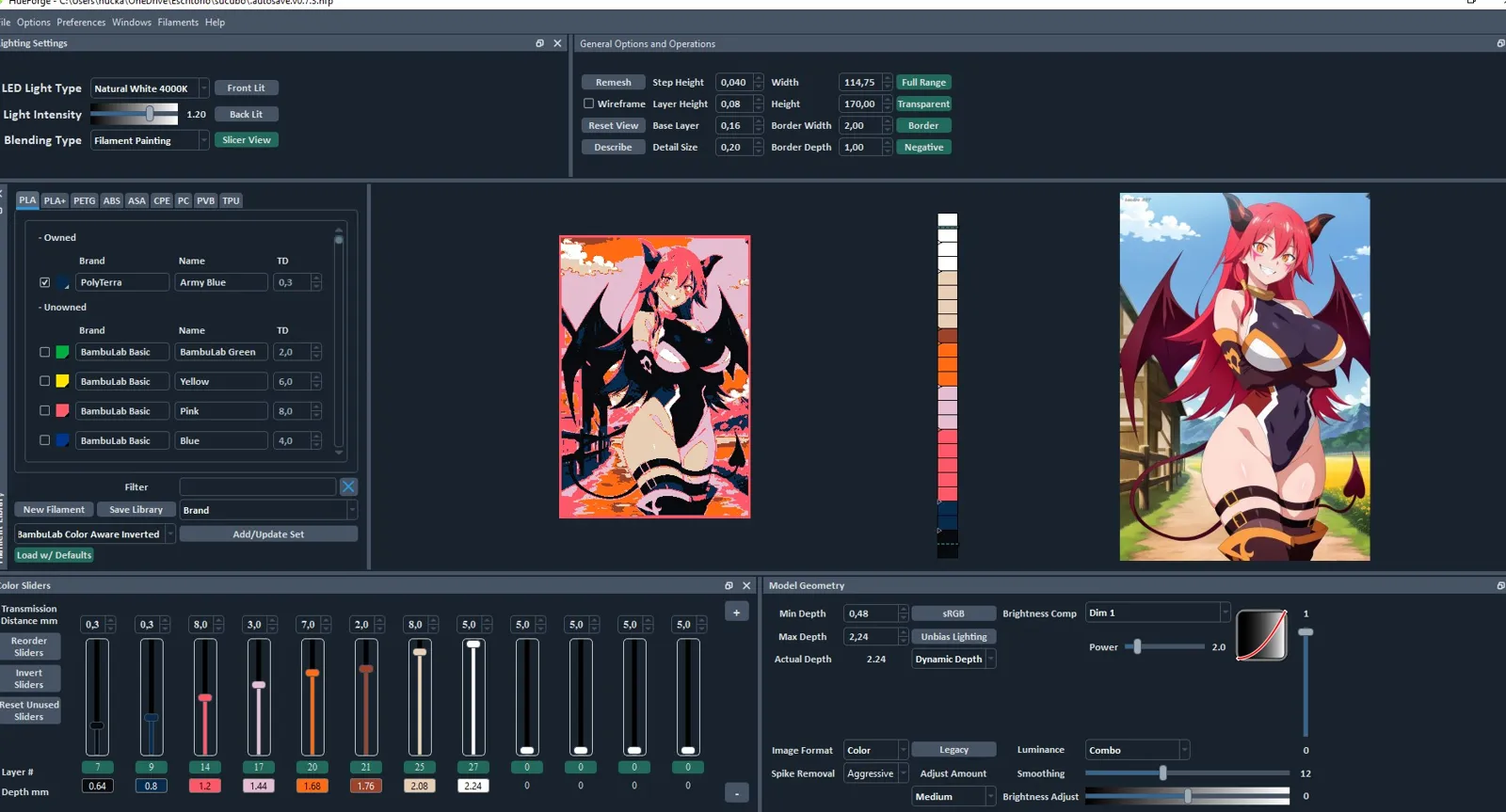Viewport: 1506px width, 812px height.
Task: Open the Brightness Comp dropdown
Action: tap(1158, 613)
